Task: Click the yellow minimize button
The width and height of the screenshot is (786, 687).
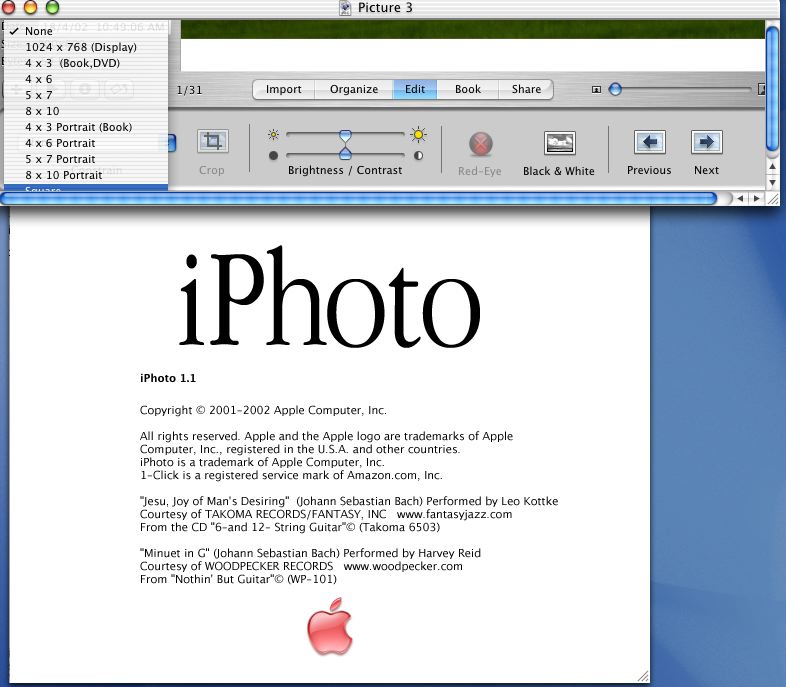Action: pyautogui.click(x=31, y=7)
